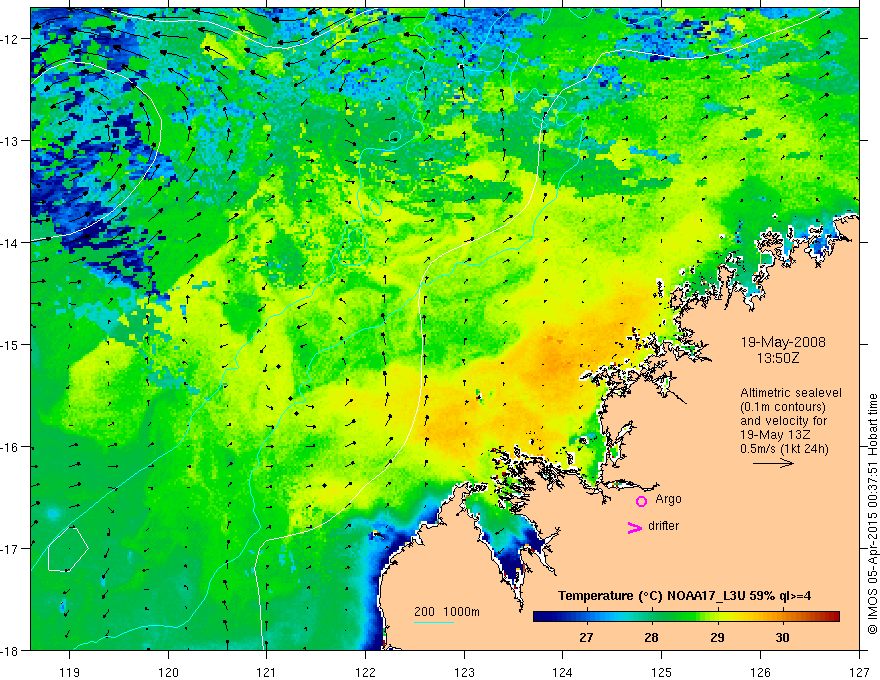880x680 pixels.
Task: Click the '29' color bar tick label
Action: tap(717, 637)
